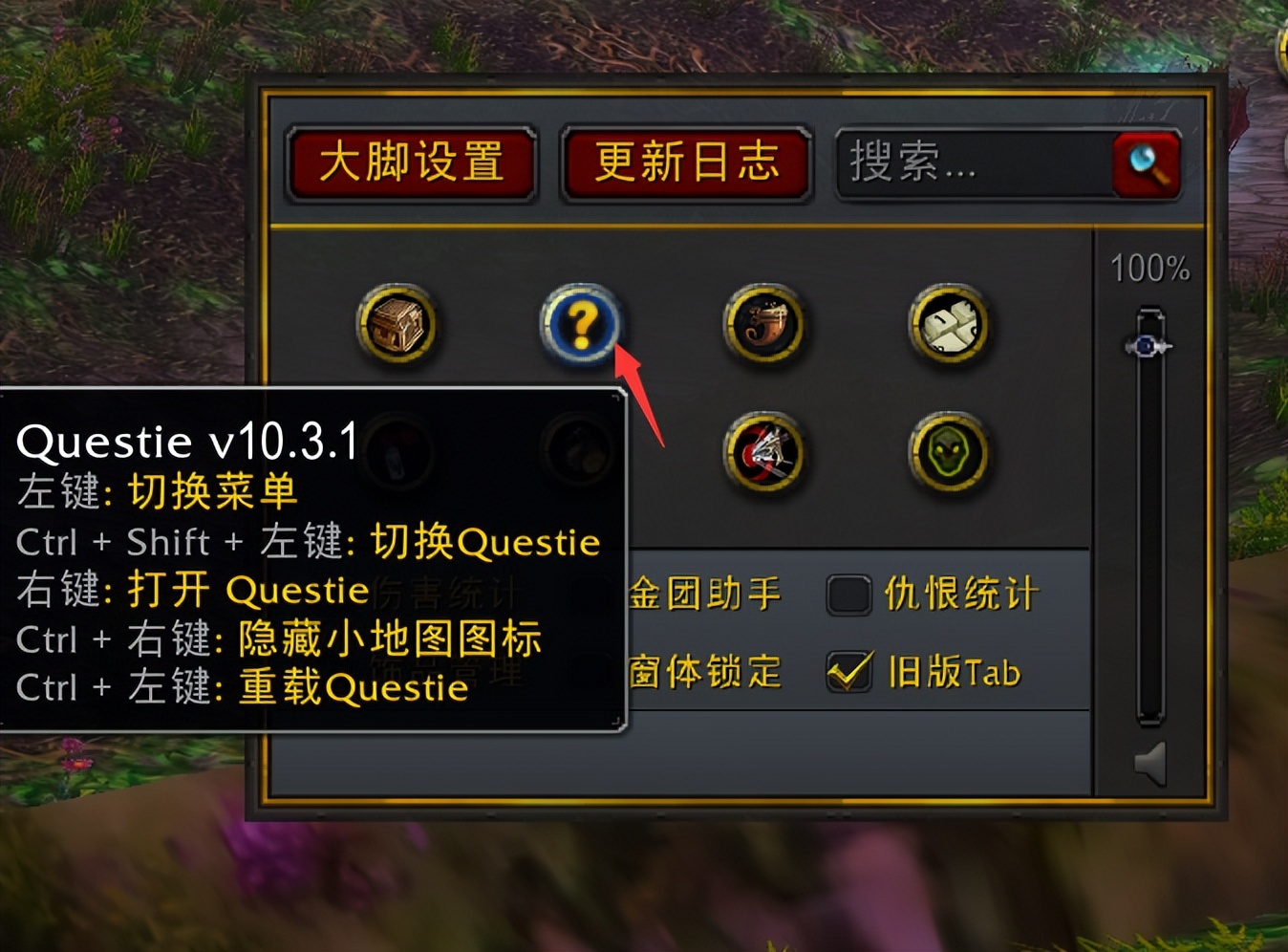Click the gray speaker icon

click(1150, 764)
